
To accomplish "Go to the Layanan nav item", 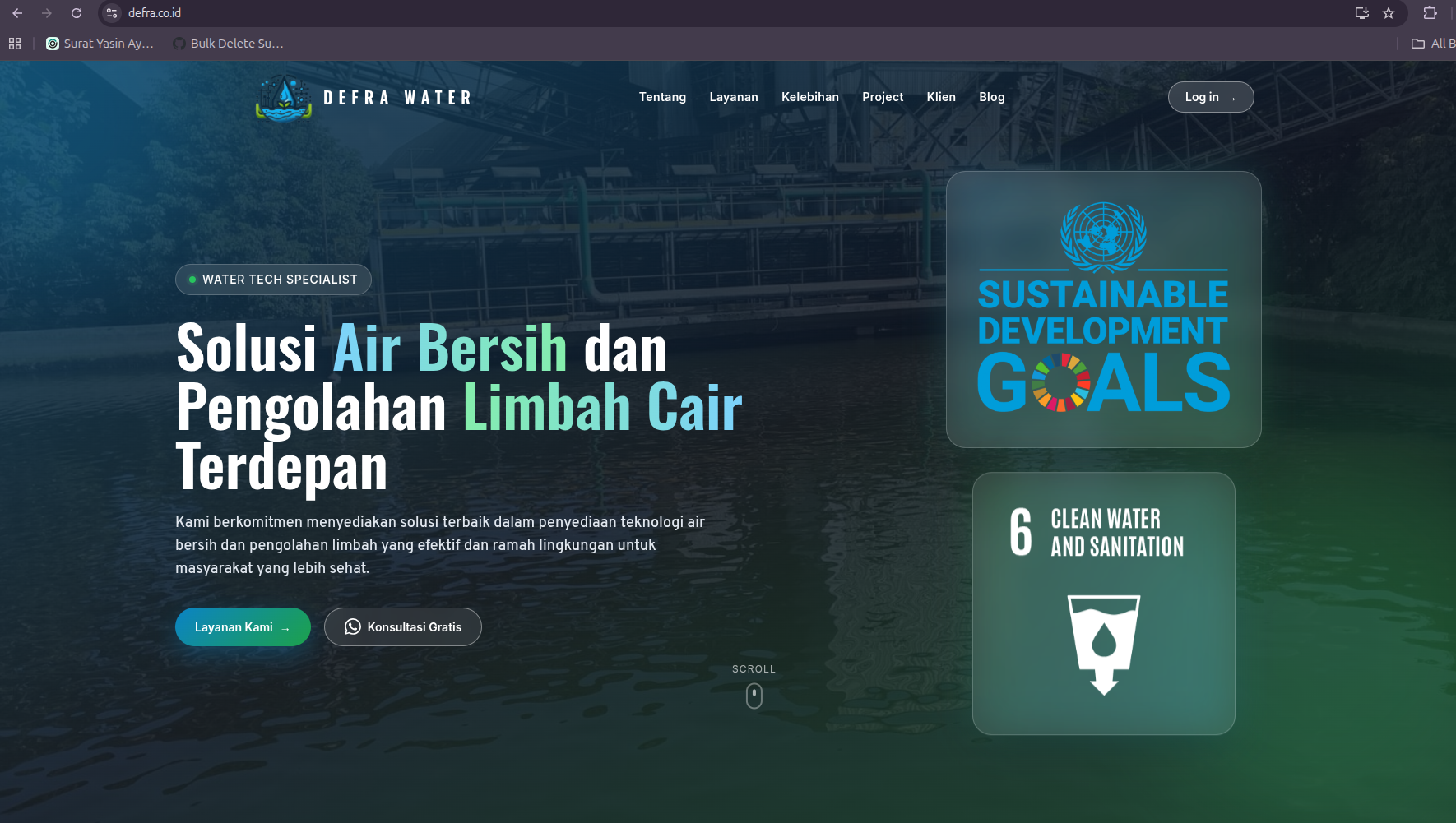I will (x=734, y=97).
